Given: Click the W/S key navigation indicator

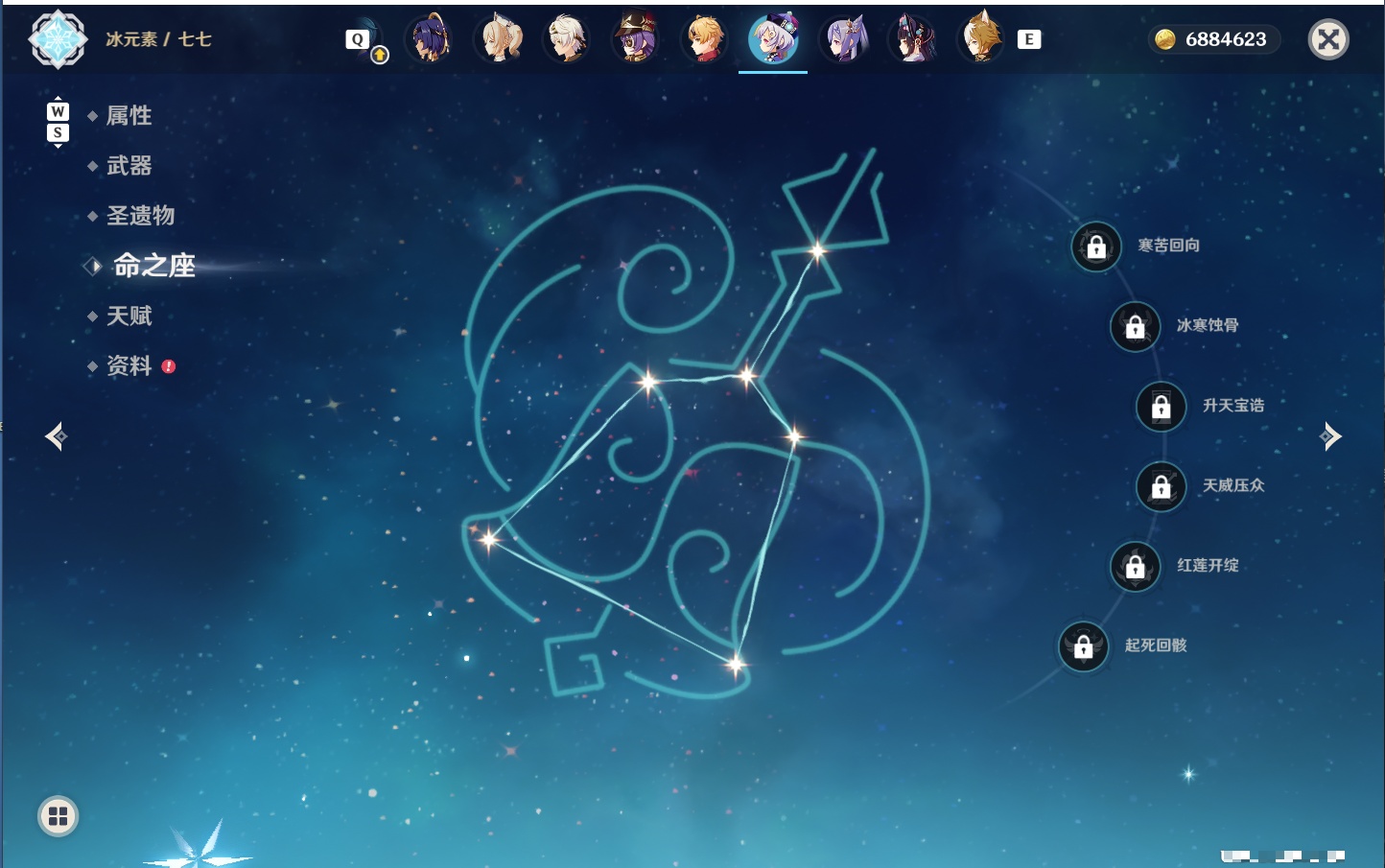Looking at the screenshot, I should point(58,122).
